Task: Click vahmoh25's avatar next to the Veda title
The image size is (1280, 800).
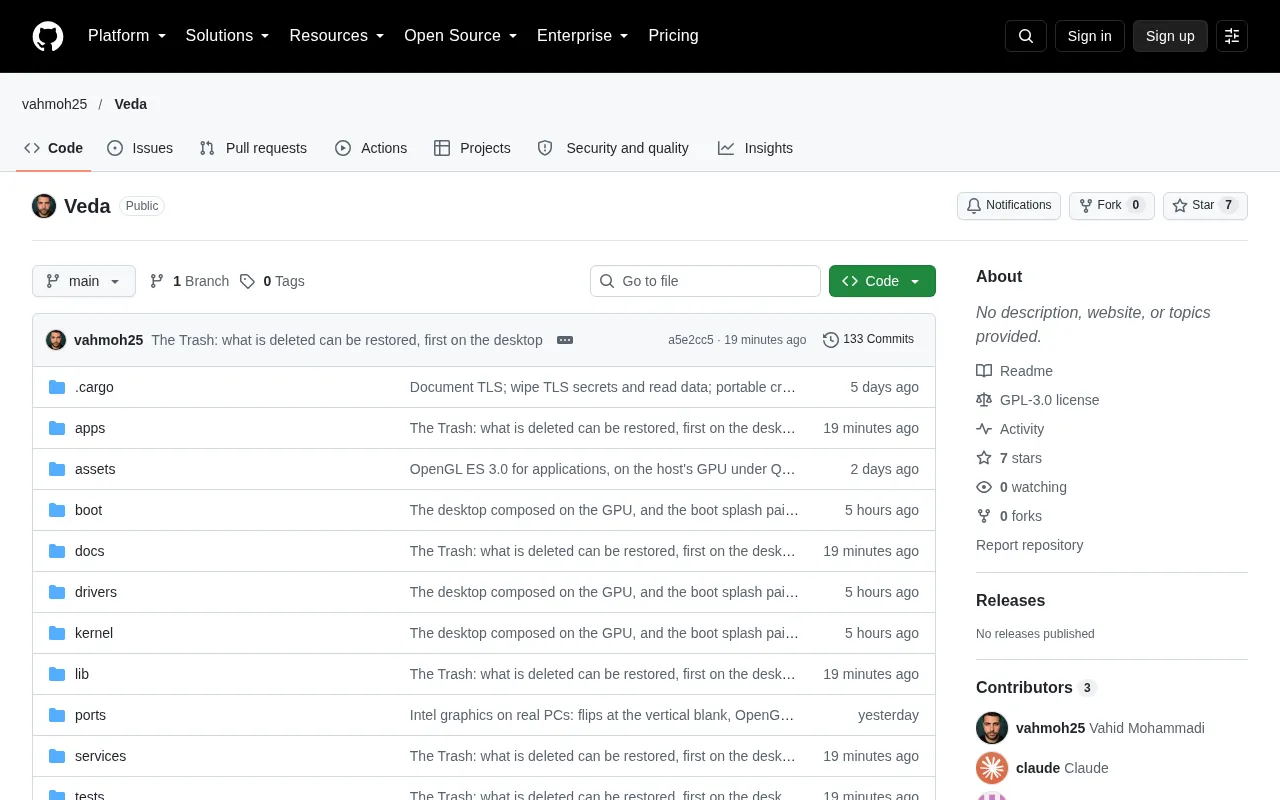Action: click(x=44, y=206)
